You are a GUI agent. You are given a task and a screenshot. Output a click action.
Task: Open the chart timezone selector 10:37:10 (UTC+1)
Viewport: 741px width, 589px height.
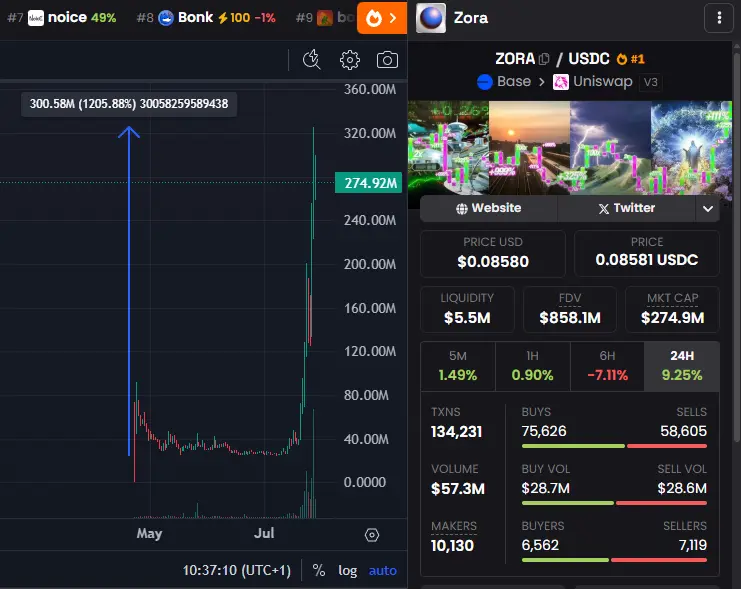click(x=237, y=570)
